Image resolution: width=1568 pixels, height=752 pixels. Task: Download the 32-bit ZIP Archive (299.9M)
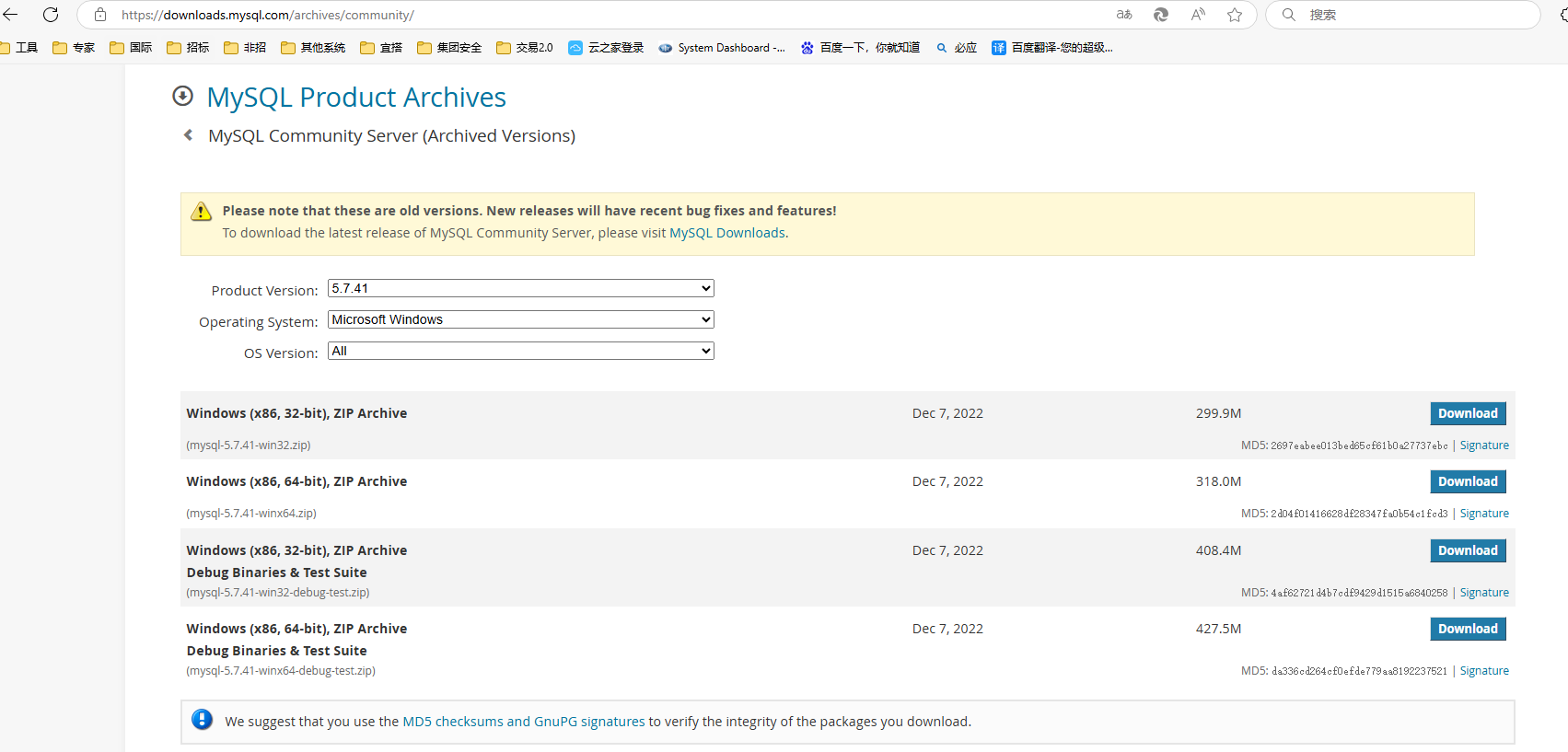[x=1468, y=413]
